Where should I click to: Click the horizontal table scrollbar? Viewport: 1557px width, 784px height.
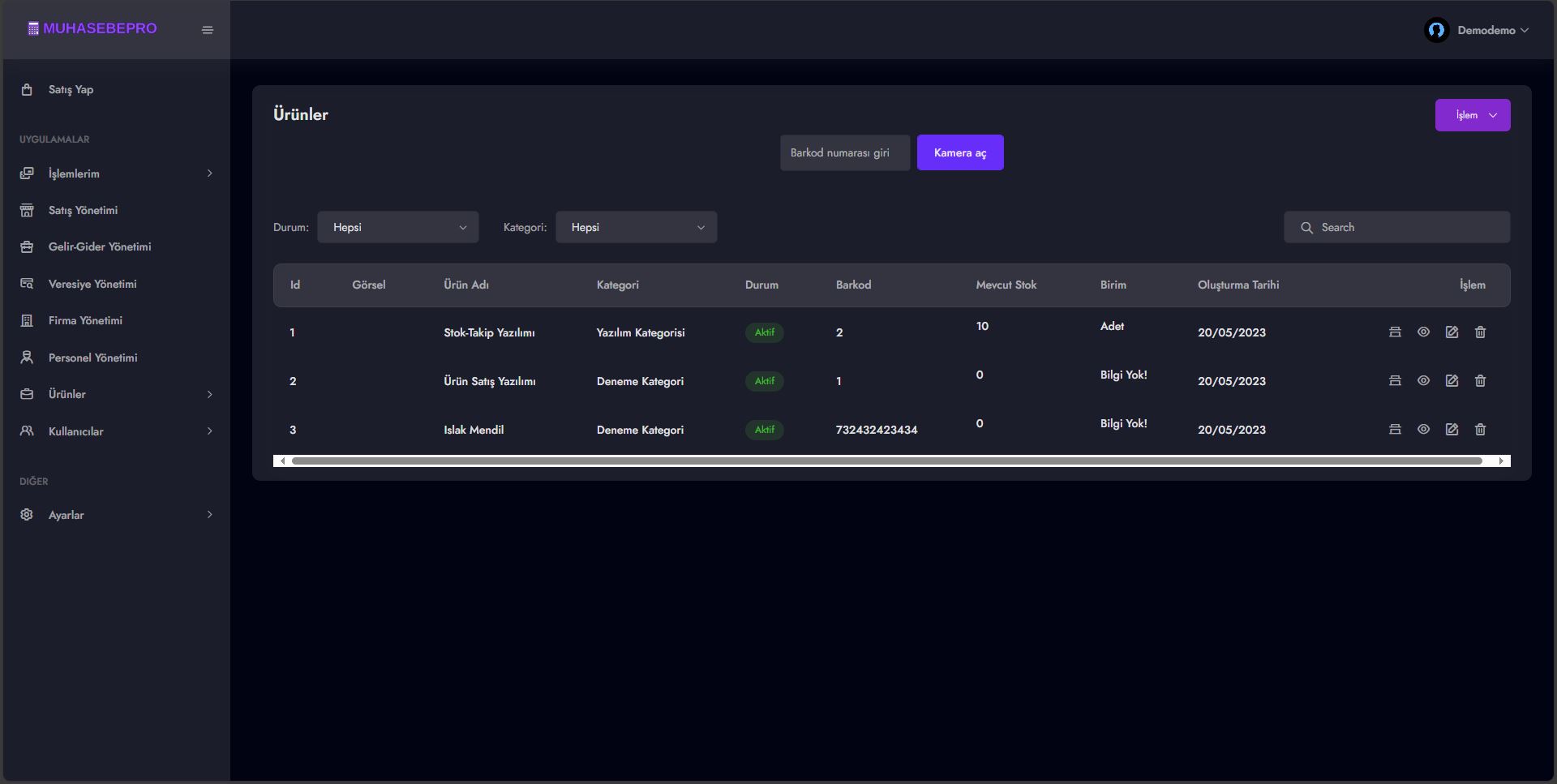tap(886, 461)
